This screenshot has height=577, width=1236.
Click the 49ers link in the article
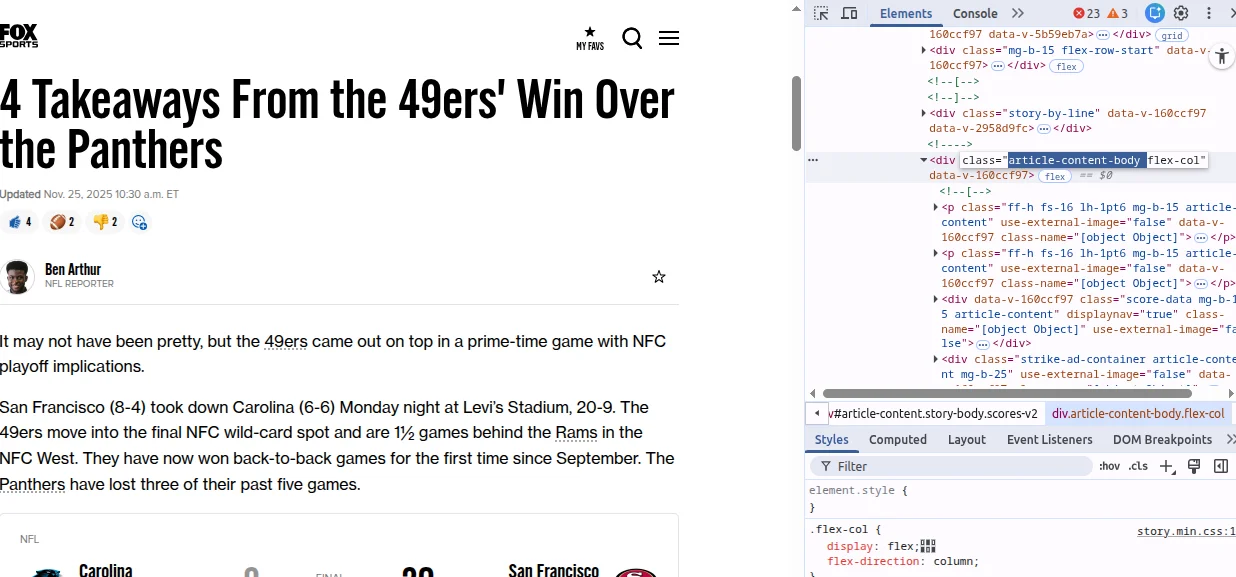pos(286,342)
